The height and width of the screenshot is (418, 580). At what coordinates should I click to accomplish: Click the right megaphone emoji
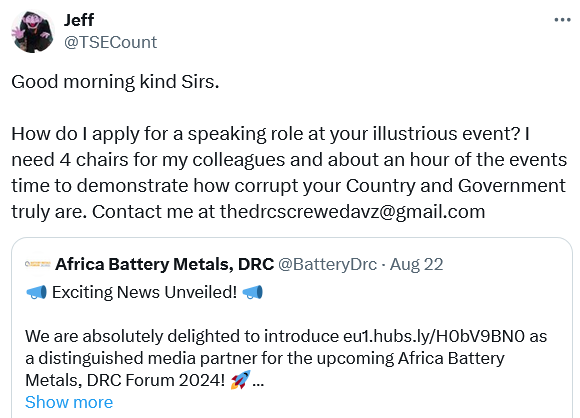tap(252, 292)
